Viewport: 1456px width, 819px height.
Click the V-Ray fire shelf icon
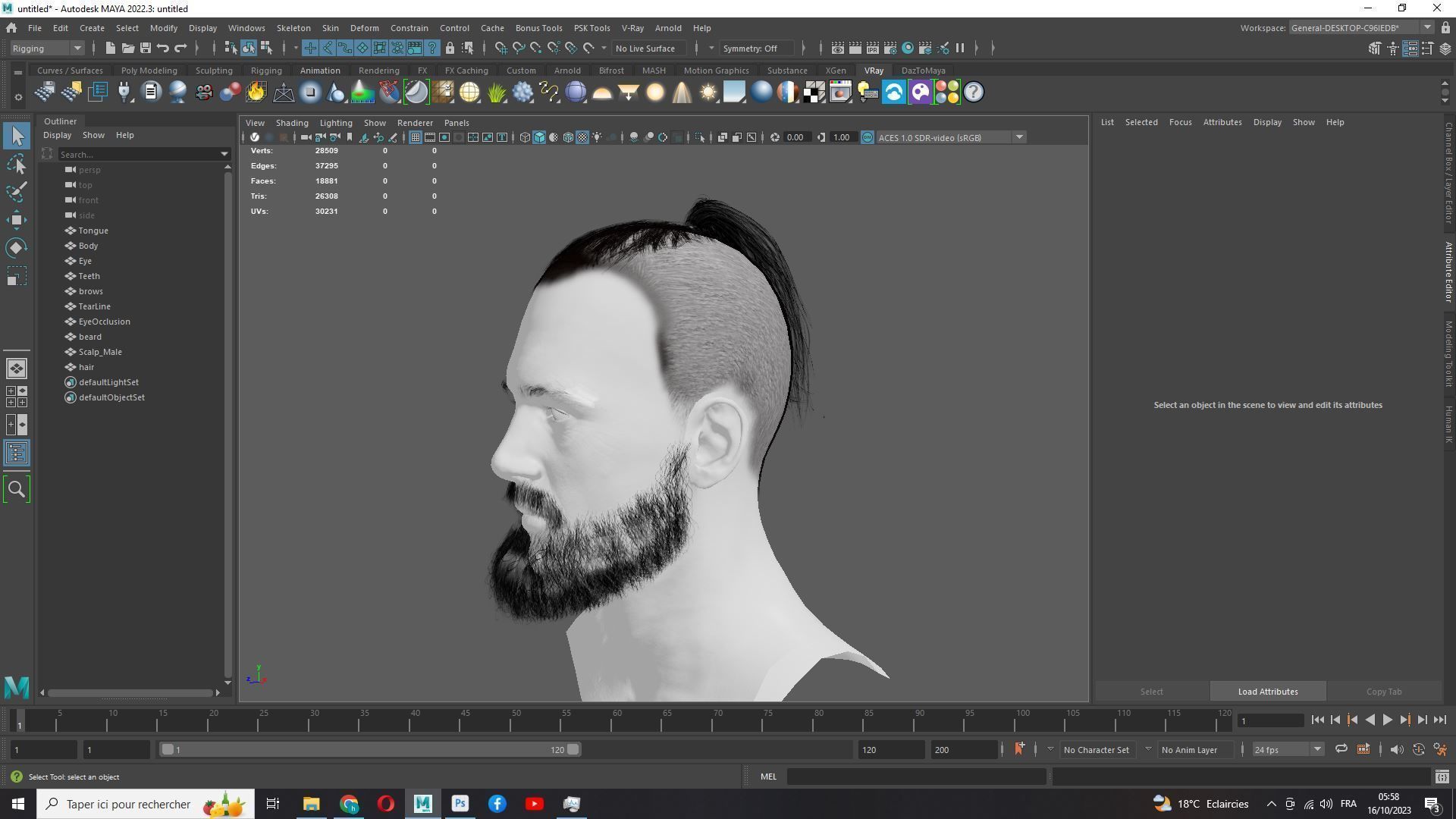[256, 93]
